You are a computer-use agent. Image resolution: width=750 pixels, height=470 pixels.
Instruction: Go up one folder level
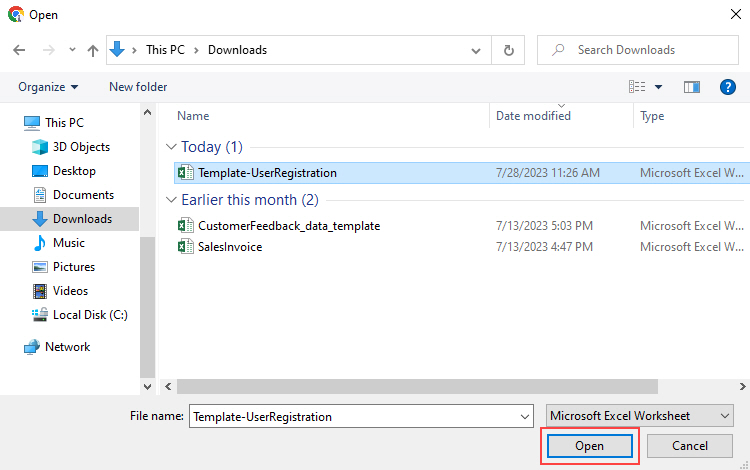93,50
